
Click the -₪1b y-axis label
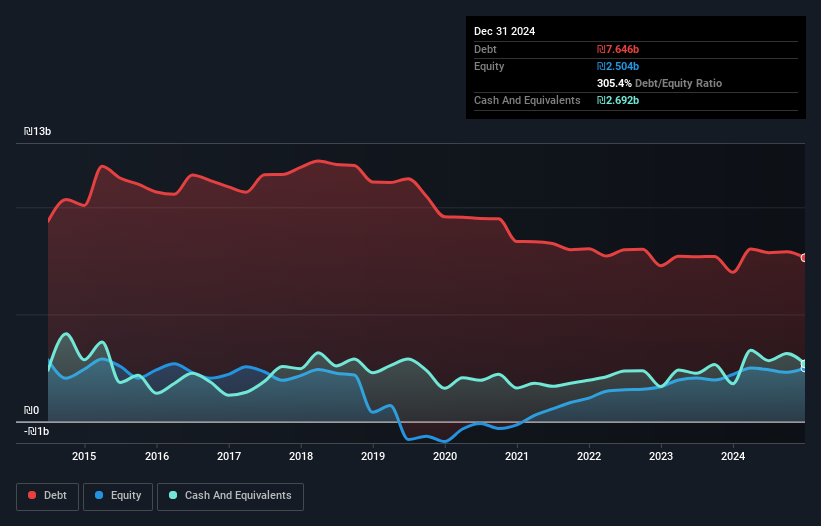(x=37, y=431)
